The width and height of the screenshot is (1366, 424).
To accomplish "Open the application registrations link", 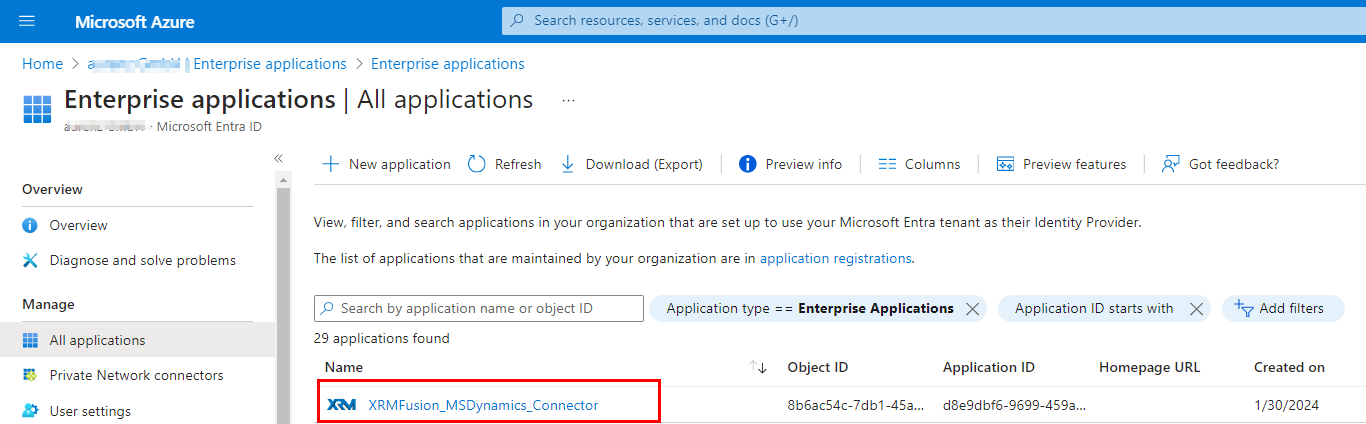I will 835,258.
